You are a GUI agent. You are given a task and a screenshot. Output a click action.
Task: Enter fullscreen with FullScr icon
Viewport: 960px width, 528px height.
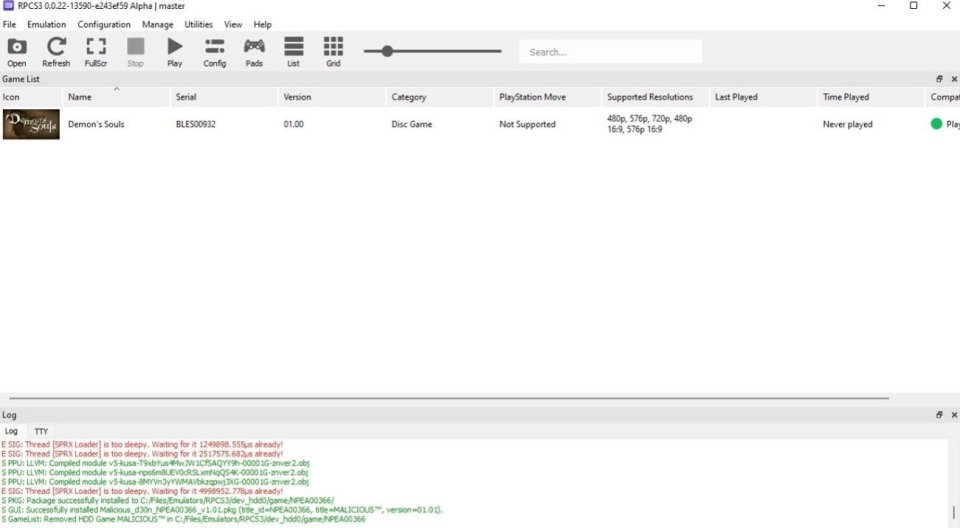click(x=96, y=51)
